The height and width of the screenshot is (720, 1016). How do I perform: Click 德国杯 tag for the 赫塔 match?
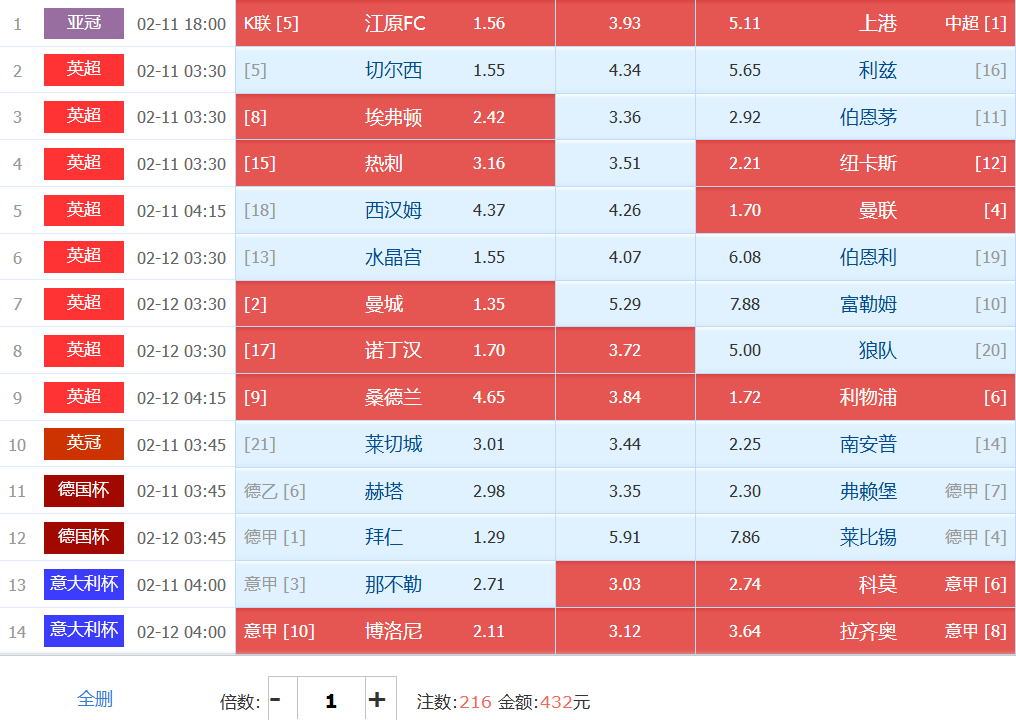(x=84, y=490)
